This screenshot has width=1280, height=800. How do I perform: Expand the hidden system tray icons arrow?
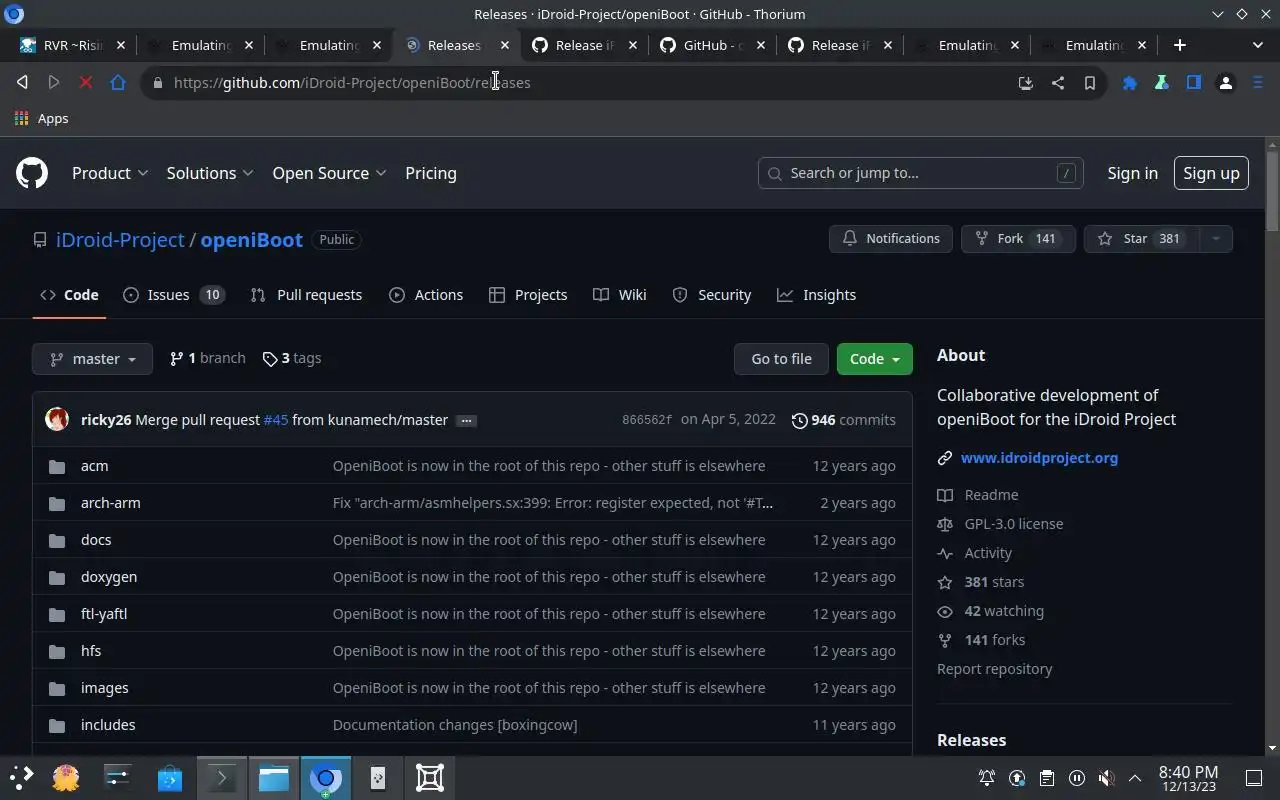pos(1135,778)
